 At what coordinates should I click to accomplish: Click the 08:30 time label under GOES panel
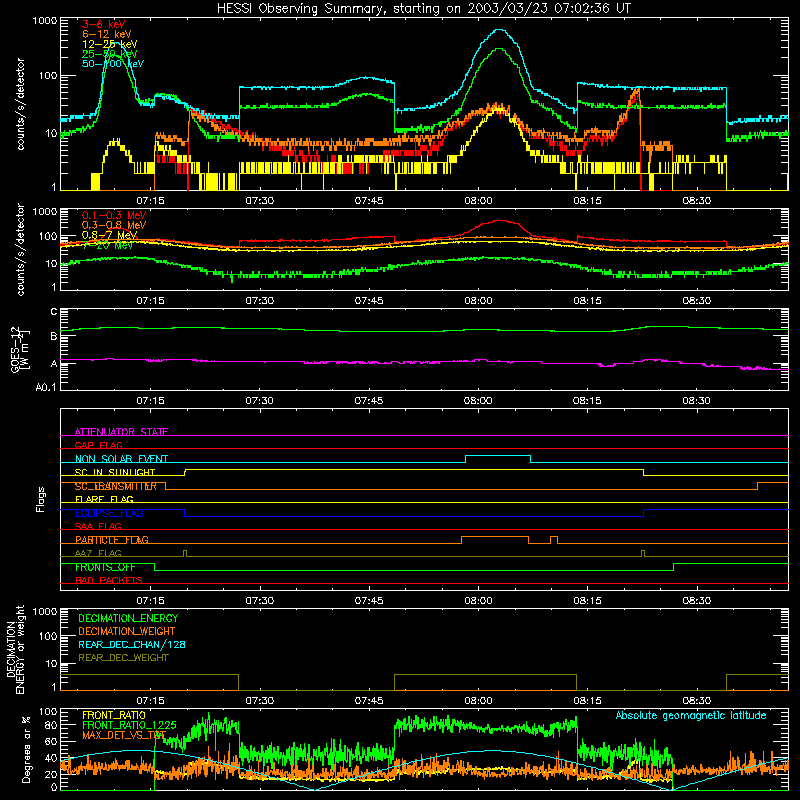(696, 401)
